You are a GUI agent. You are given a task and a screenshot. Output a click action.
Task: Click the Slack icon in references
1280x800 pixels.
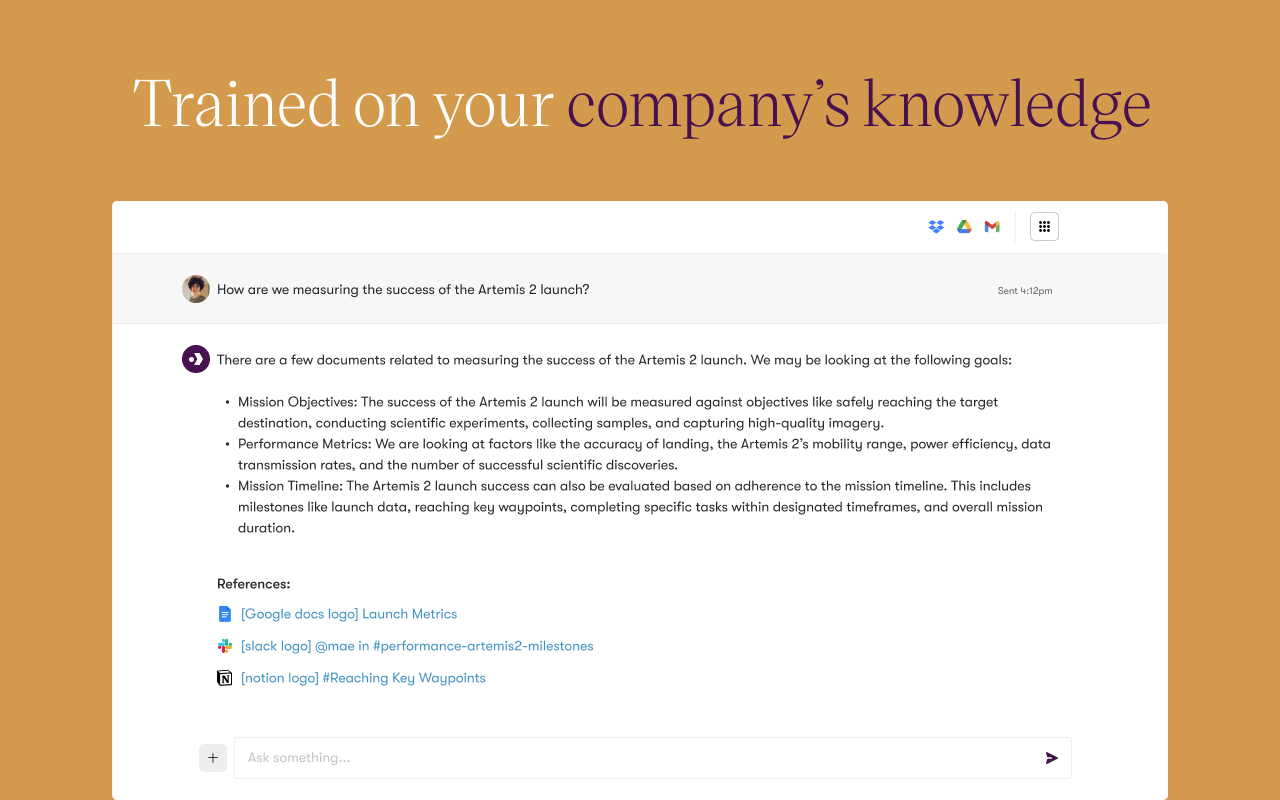pyautogui.click(x=225, y=645)
